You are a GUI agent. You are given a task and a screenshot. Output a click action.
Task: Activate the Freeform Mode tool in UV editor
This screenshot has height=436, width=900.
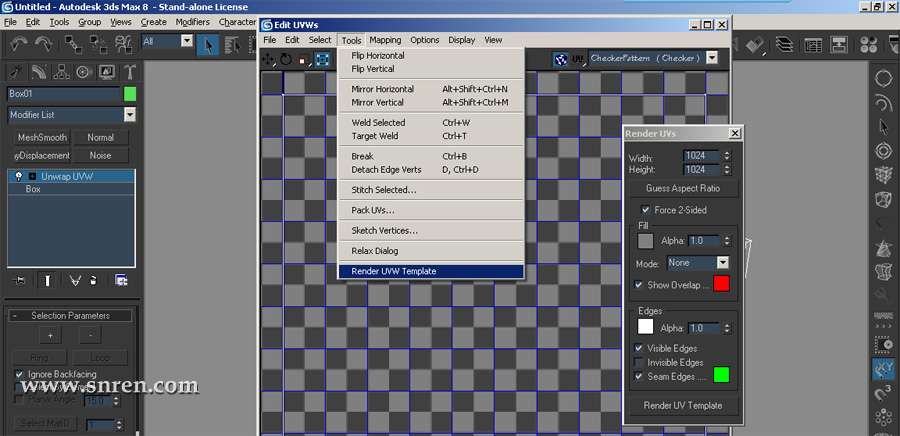tap(324, 59)
